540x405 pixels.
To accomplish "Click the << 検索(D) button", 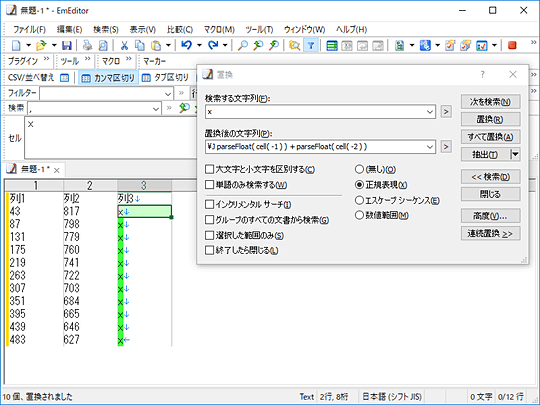I will (x=490, y=177).
